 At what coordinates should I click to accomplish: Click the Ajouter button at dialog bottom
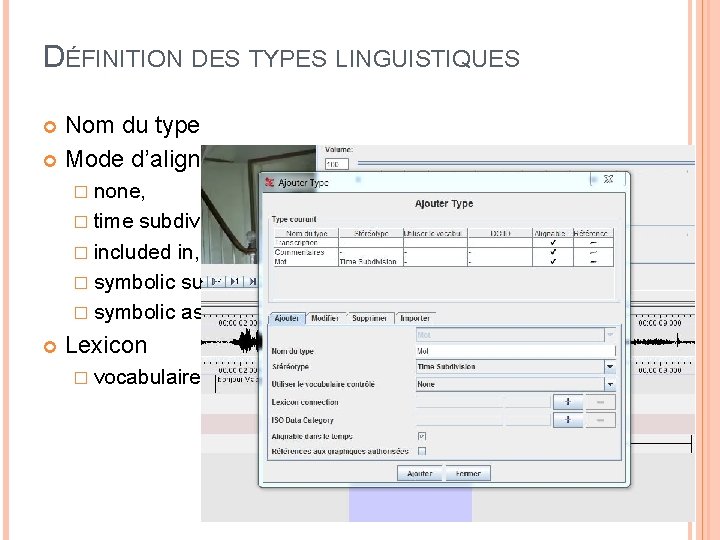pos(420,473)
